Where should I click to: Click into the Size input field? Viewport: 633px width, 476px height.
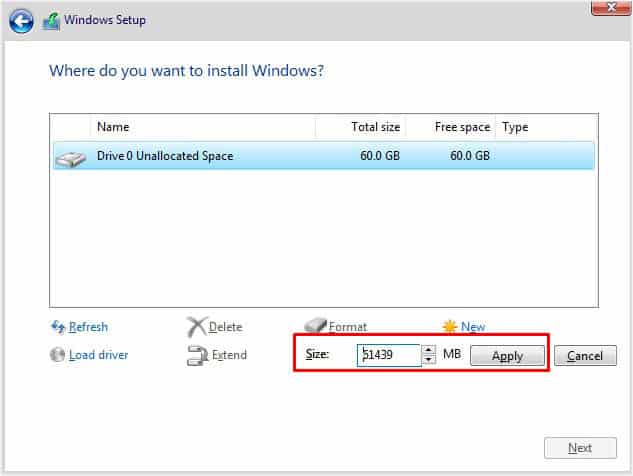(x=389, y=355)
